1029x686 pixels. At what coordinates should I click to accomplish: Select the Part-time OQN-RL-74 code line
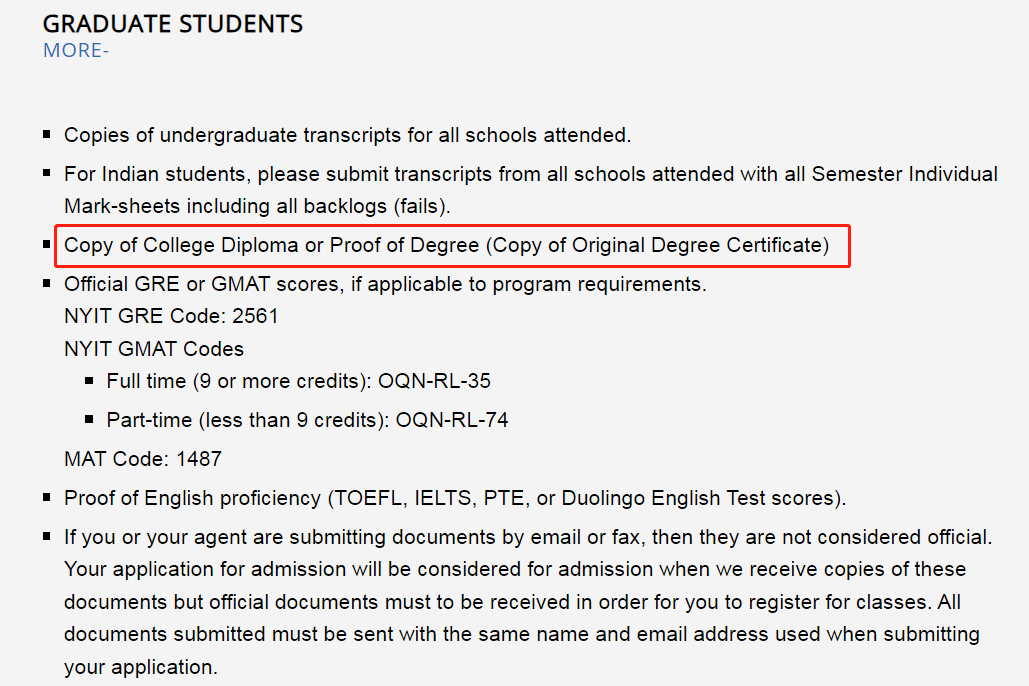(307, 420)
